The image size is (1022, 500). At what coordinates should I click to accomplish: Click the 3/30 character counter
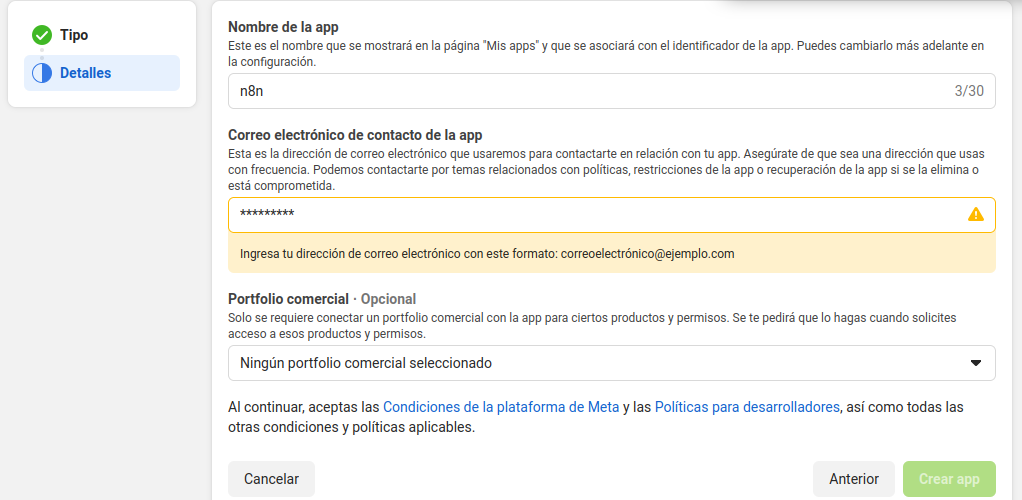(969, 91)
